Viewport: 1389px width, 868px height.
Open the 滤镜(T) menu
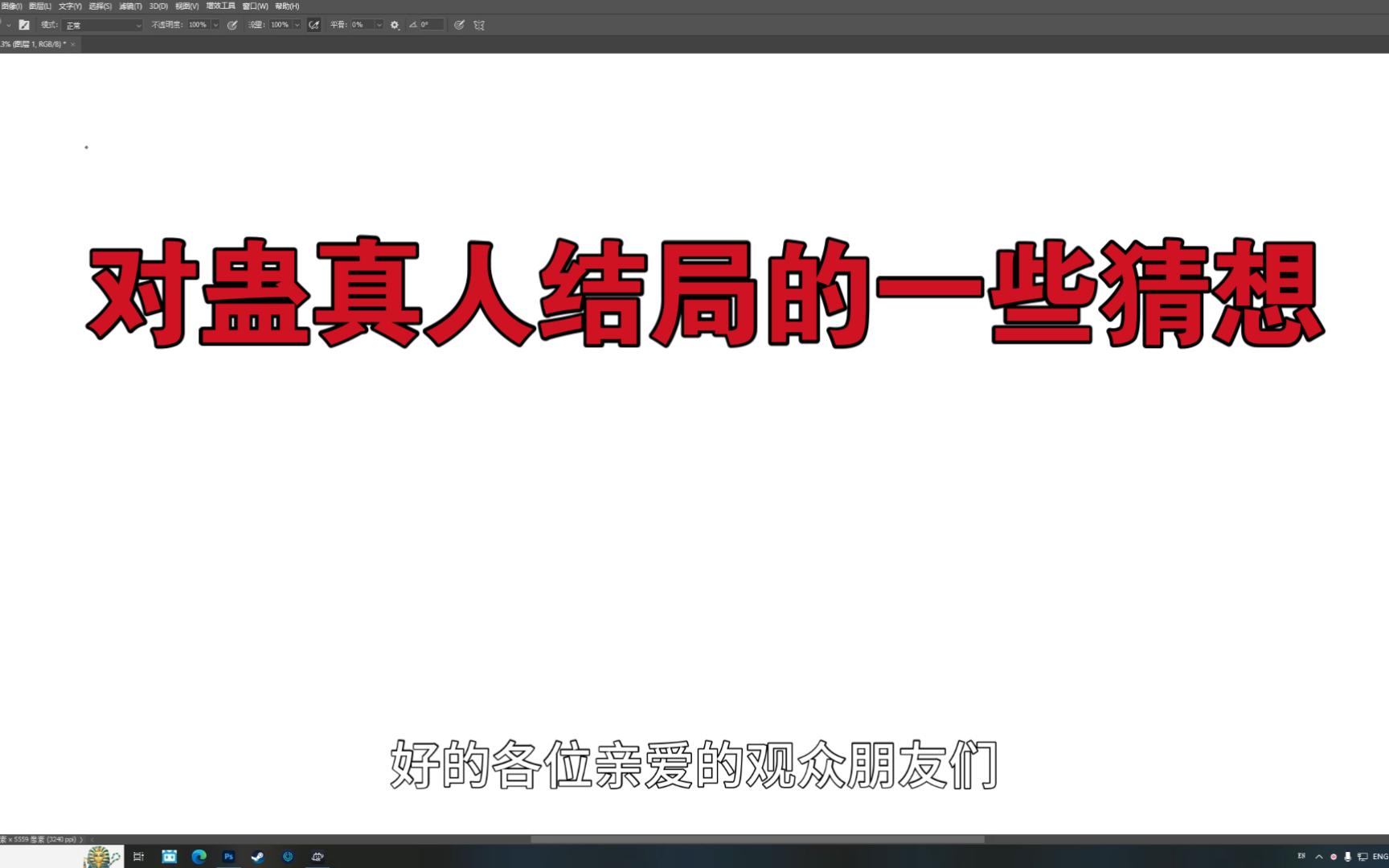coord(130,6)
